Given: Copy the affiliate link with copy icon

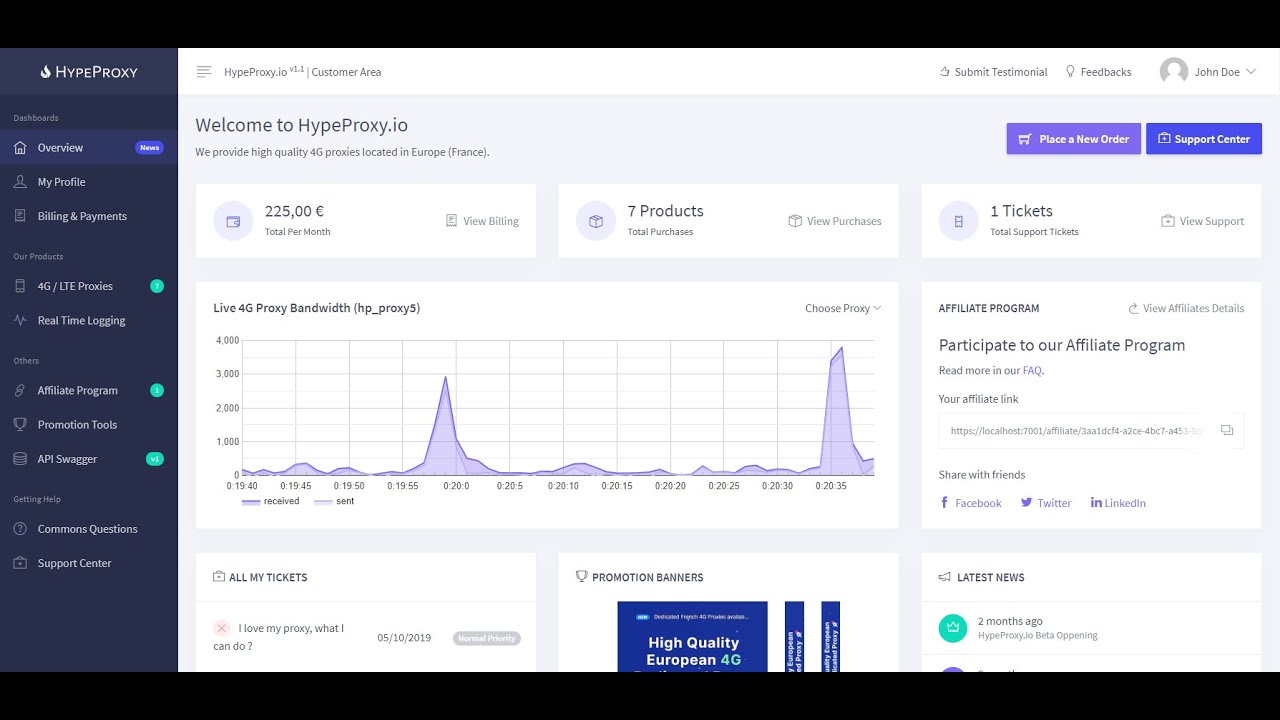Looking at the screenshot, I should 1227,431.
